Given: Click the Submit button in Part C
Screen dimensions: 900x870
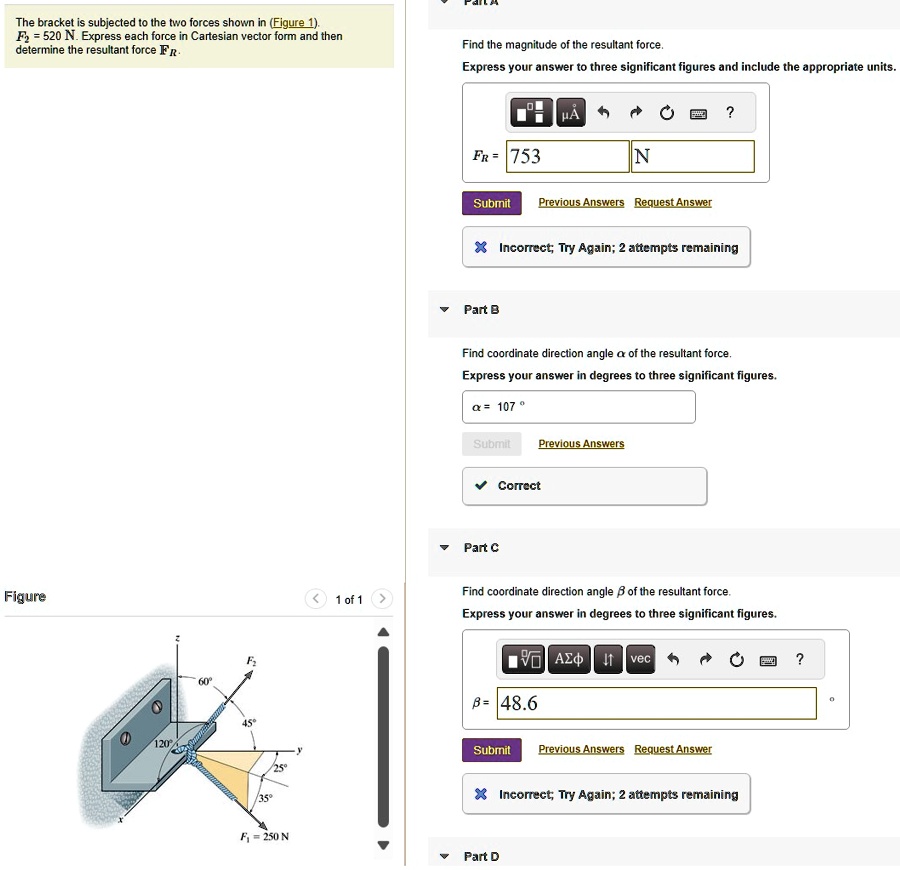Looking at the screenshot, I should pyautogui.click(x=491, y=749).
